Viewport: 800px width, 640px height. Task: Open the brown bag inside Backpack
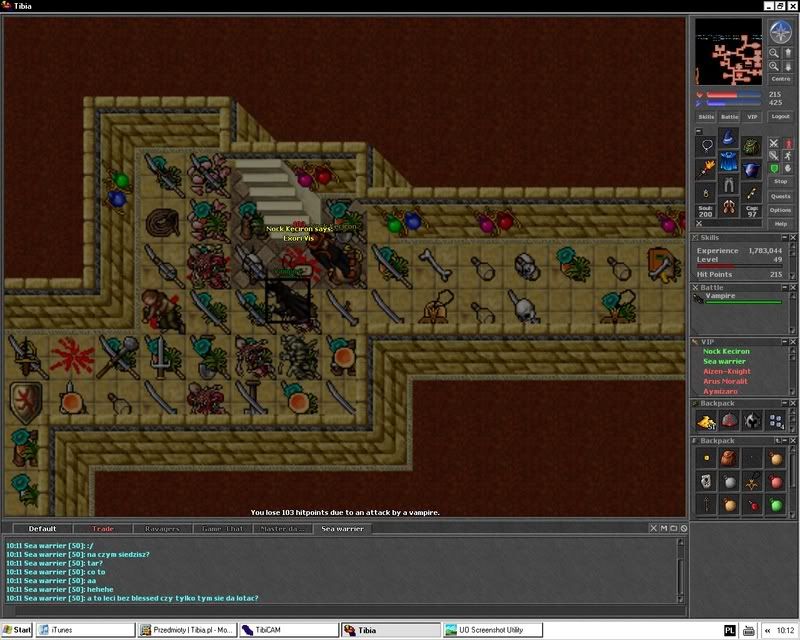[x=730, y=458]
